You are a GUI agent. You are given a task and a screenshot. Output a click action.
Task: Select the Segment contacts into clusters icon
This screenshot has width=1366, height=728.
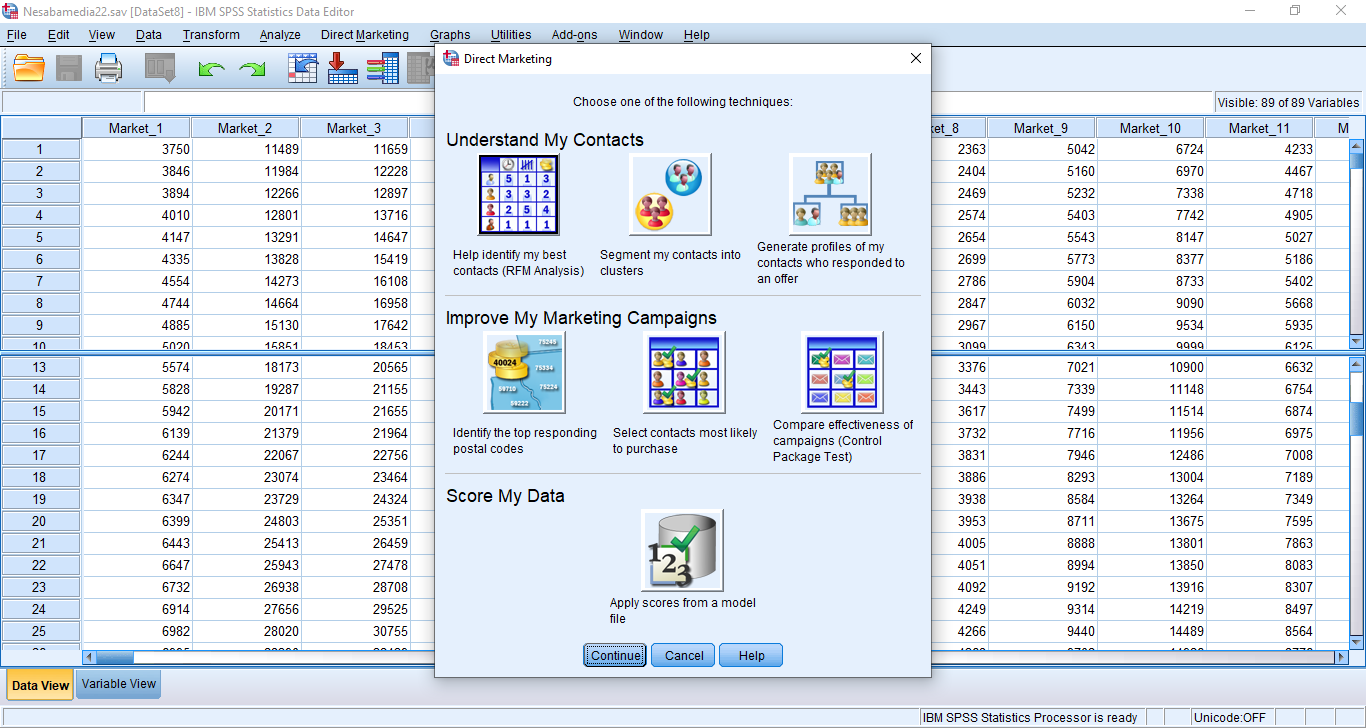click(x=669, y=196)
